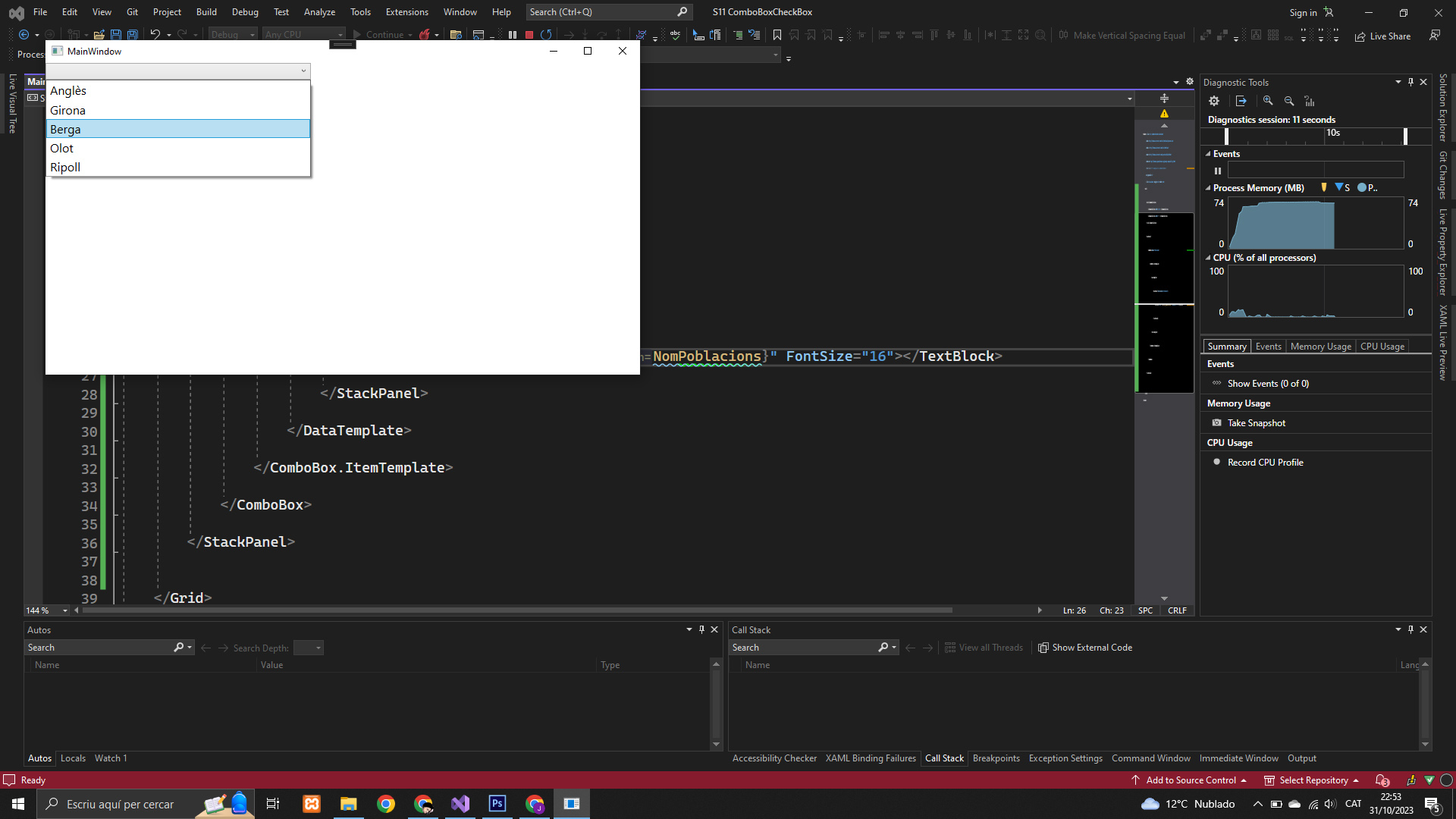Stop debugging with the red square
This screenshot has height=819, width=1456.
tap(529, 35)
